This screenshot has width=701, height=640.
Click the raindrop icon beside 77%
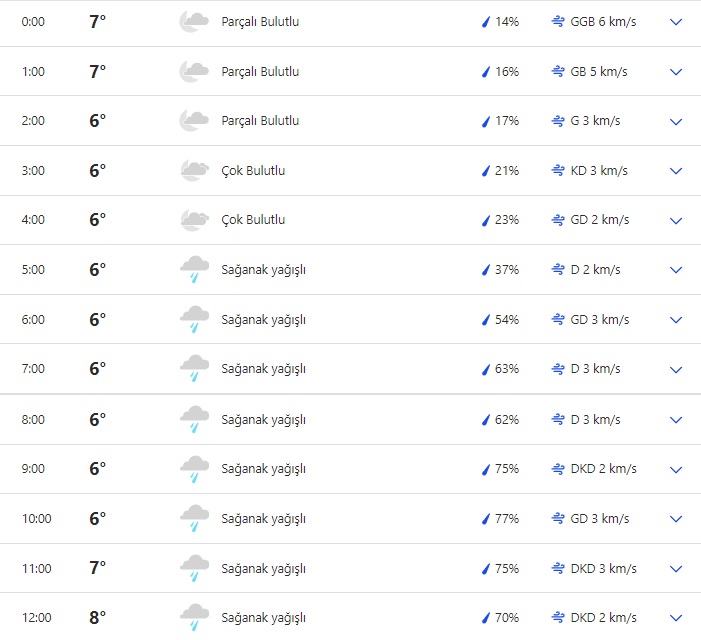(x=486, y=519)
